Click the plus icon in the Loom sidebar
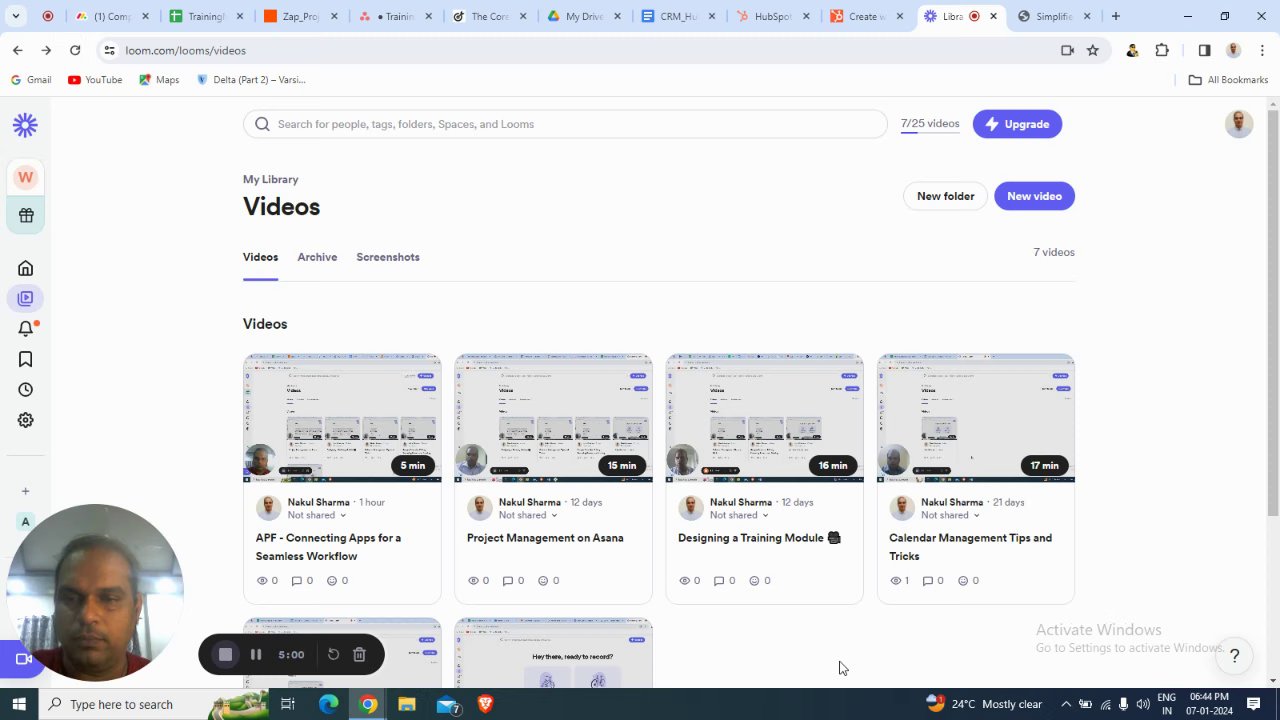The width and height of the screenshot is (1280, 720). (25, 491)
